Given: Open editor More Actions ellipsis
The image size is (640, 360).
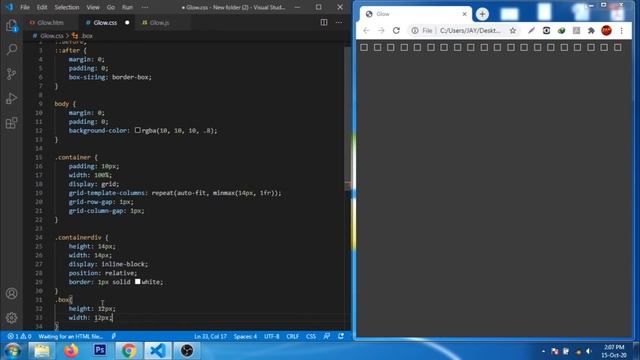Looking at the screenshot, I should pyautogui.click(x=339, y=22).
